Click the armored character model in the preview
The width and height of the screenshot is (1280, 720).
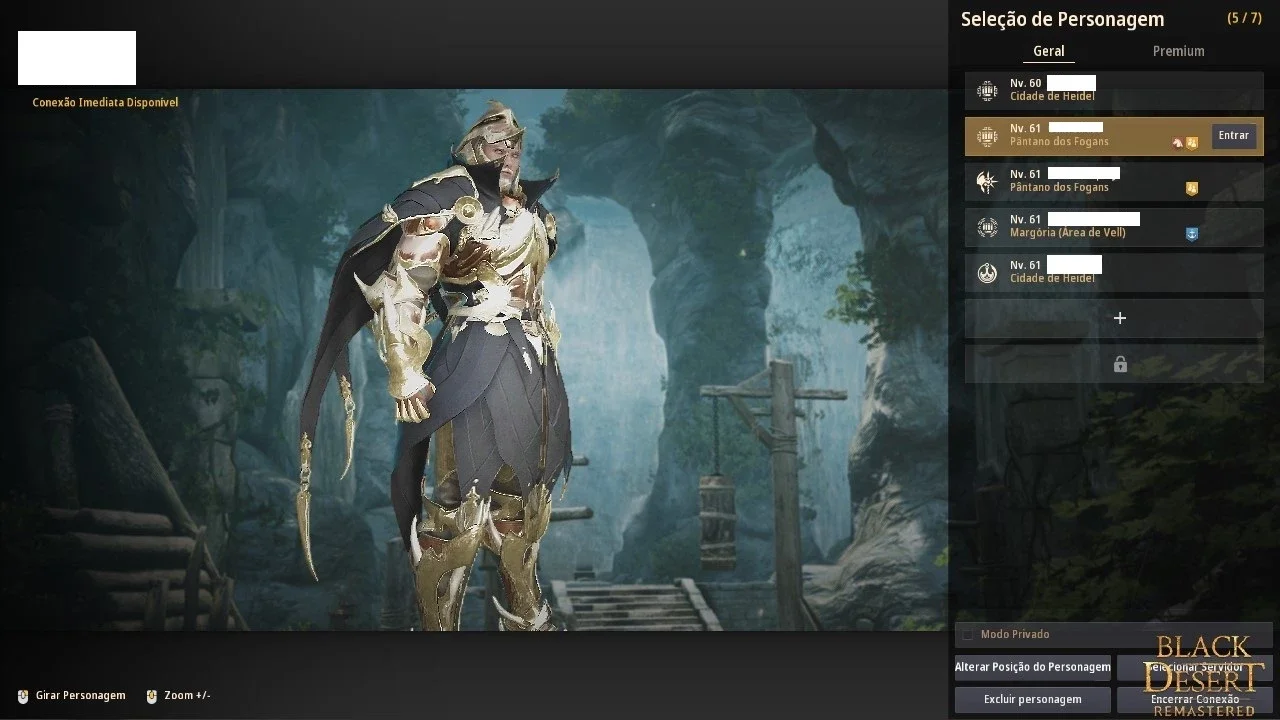[450, 365]
